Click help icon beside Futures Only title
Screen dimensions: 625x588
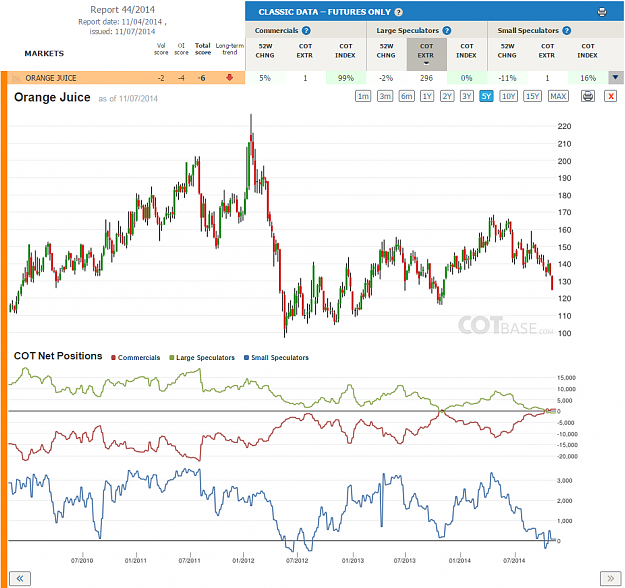point(399,12)
